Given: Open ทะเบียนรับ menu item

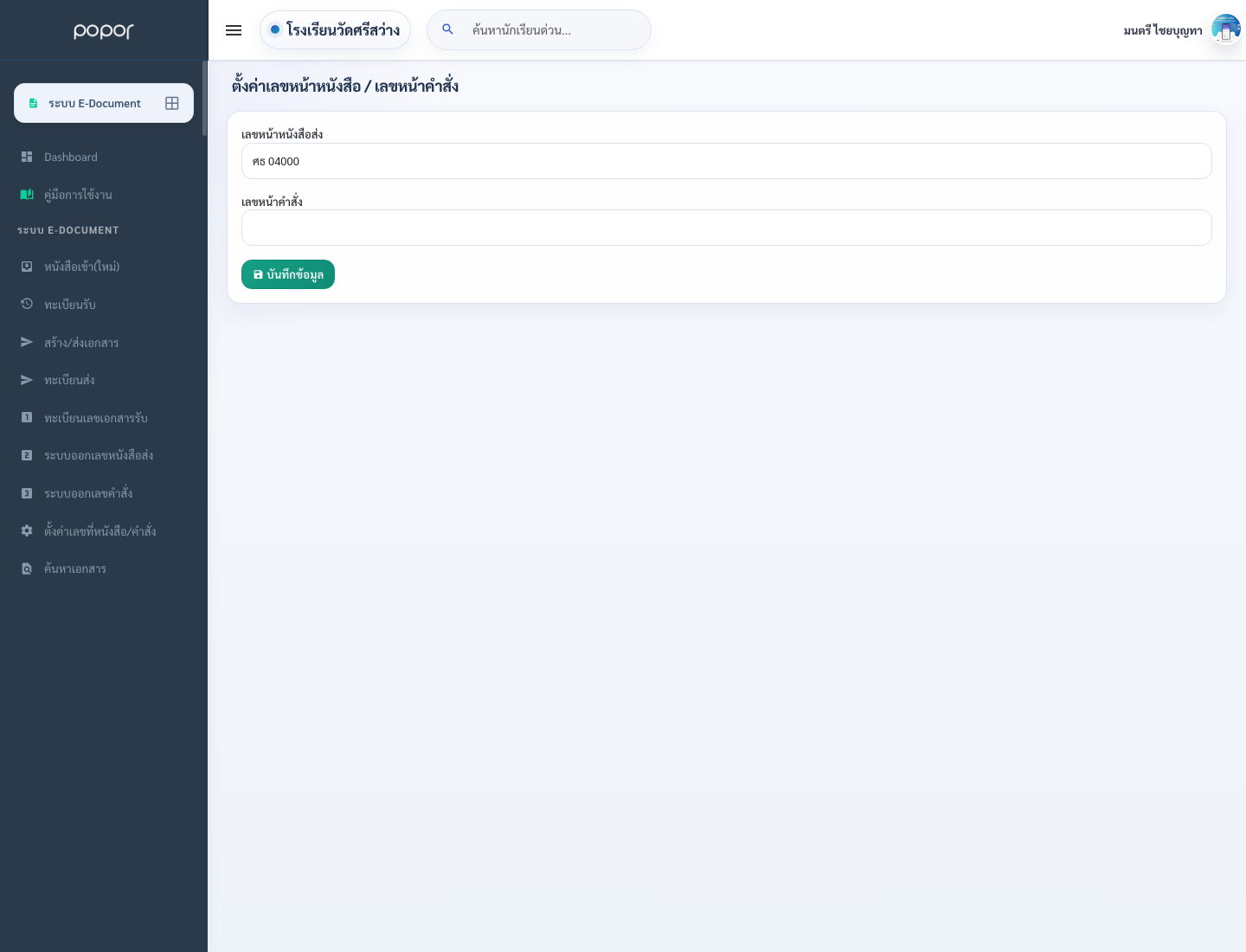Looking at the screenshot, I should coord(104,305).
